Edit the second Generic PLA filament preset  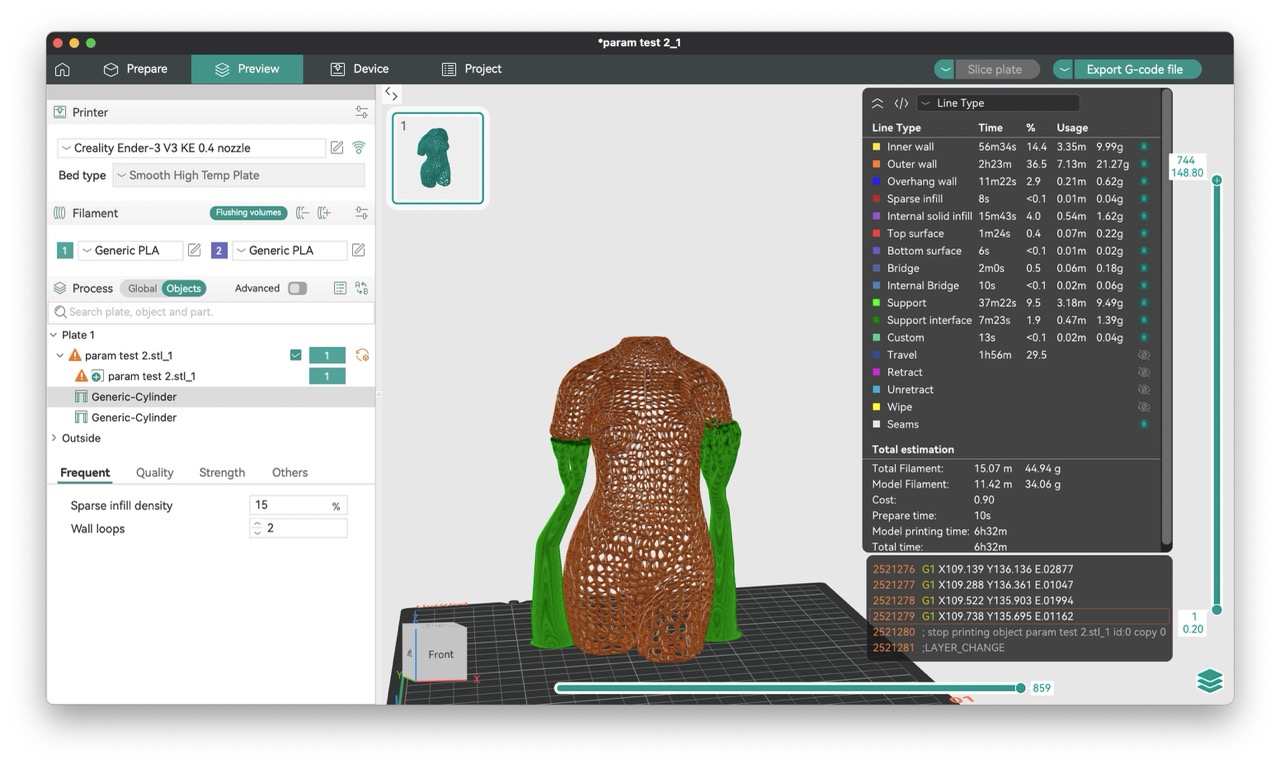[358, 250]
